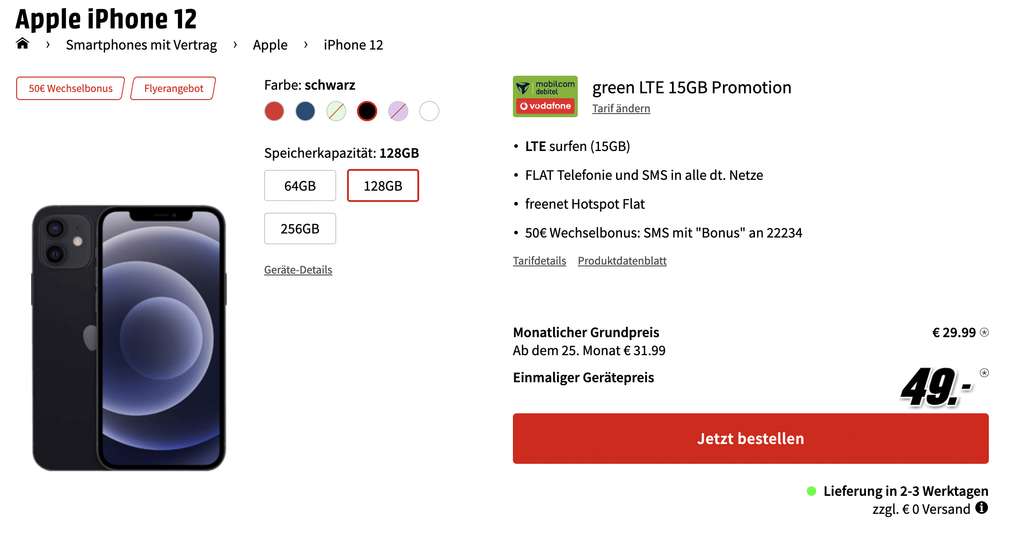
Task: Expand Geräte-Details link
Action: coord(298,270)
